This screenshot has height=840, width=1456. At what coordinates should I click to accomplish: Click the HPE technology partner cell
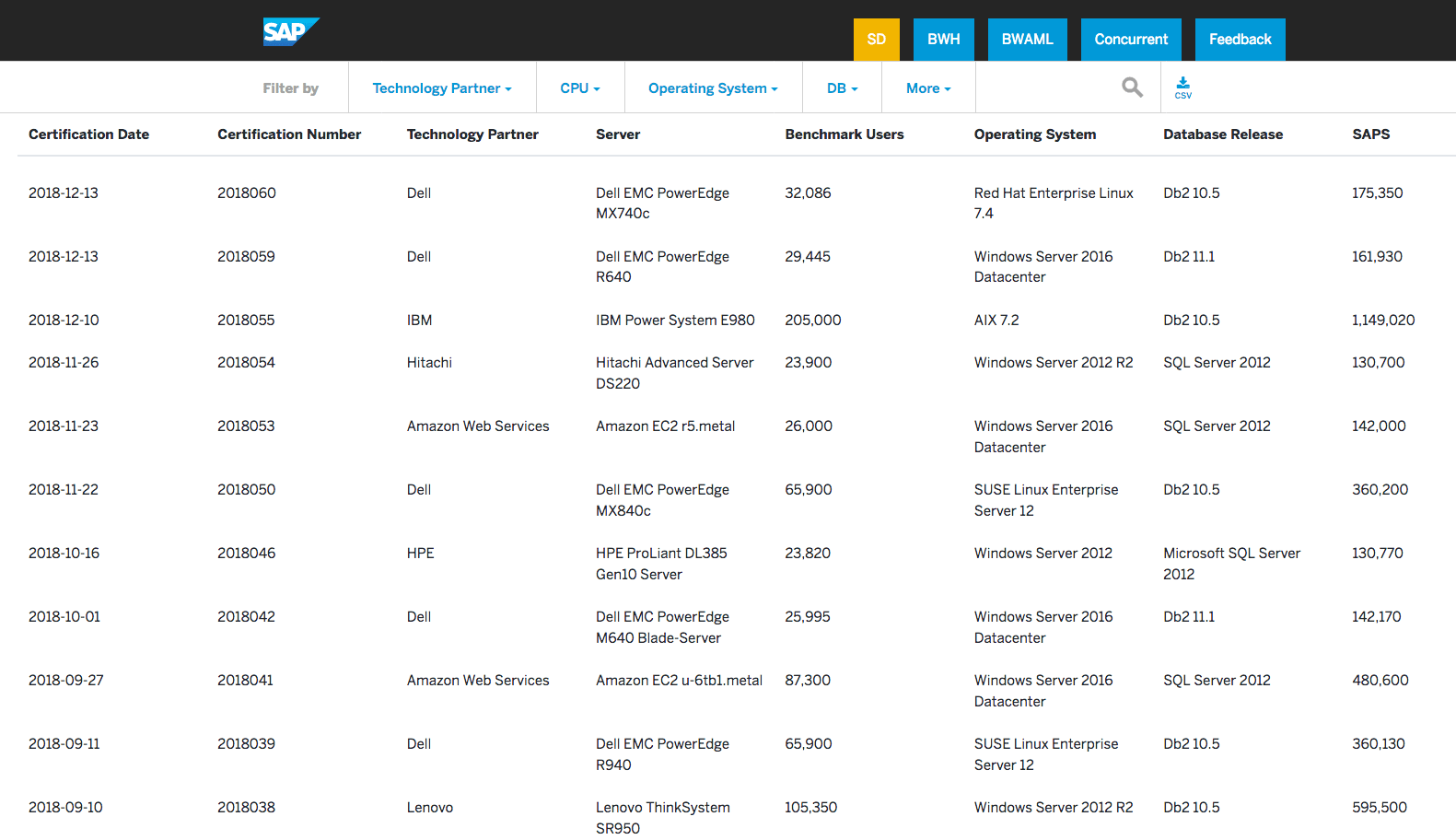pyautogui.click(x=421, y=554)
